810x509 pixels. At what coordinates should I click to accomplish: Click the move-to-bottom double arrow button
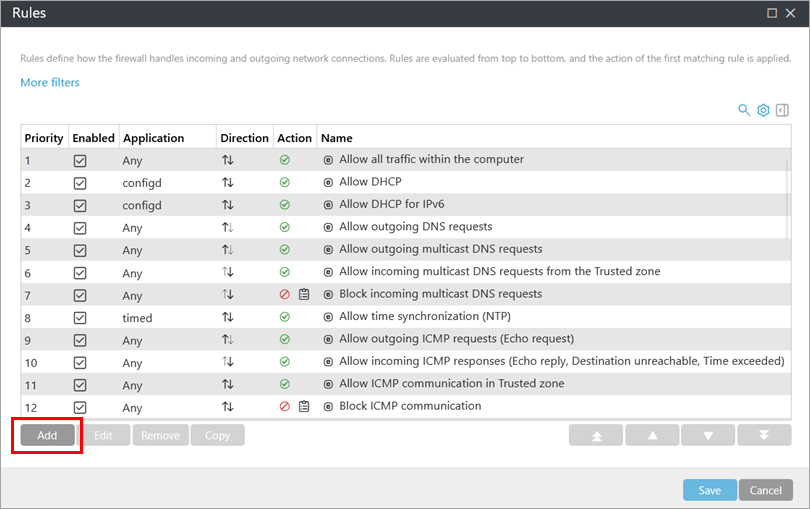click(x=764, y=436)
